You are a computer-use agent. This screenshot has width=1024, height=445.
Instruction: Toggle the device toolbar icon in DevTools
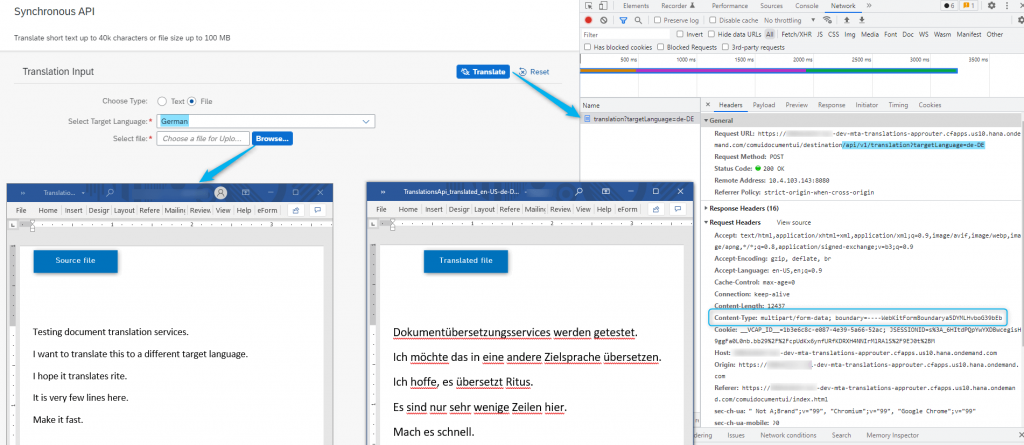[602, 6]
